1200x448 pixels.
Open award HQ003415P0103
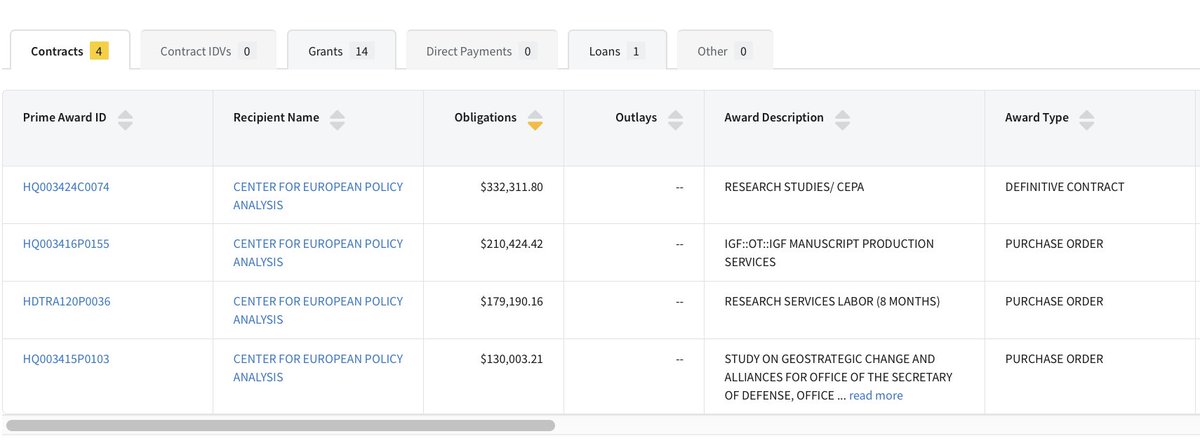tap(66, 359)
